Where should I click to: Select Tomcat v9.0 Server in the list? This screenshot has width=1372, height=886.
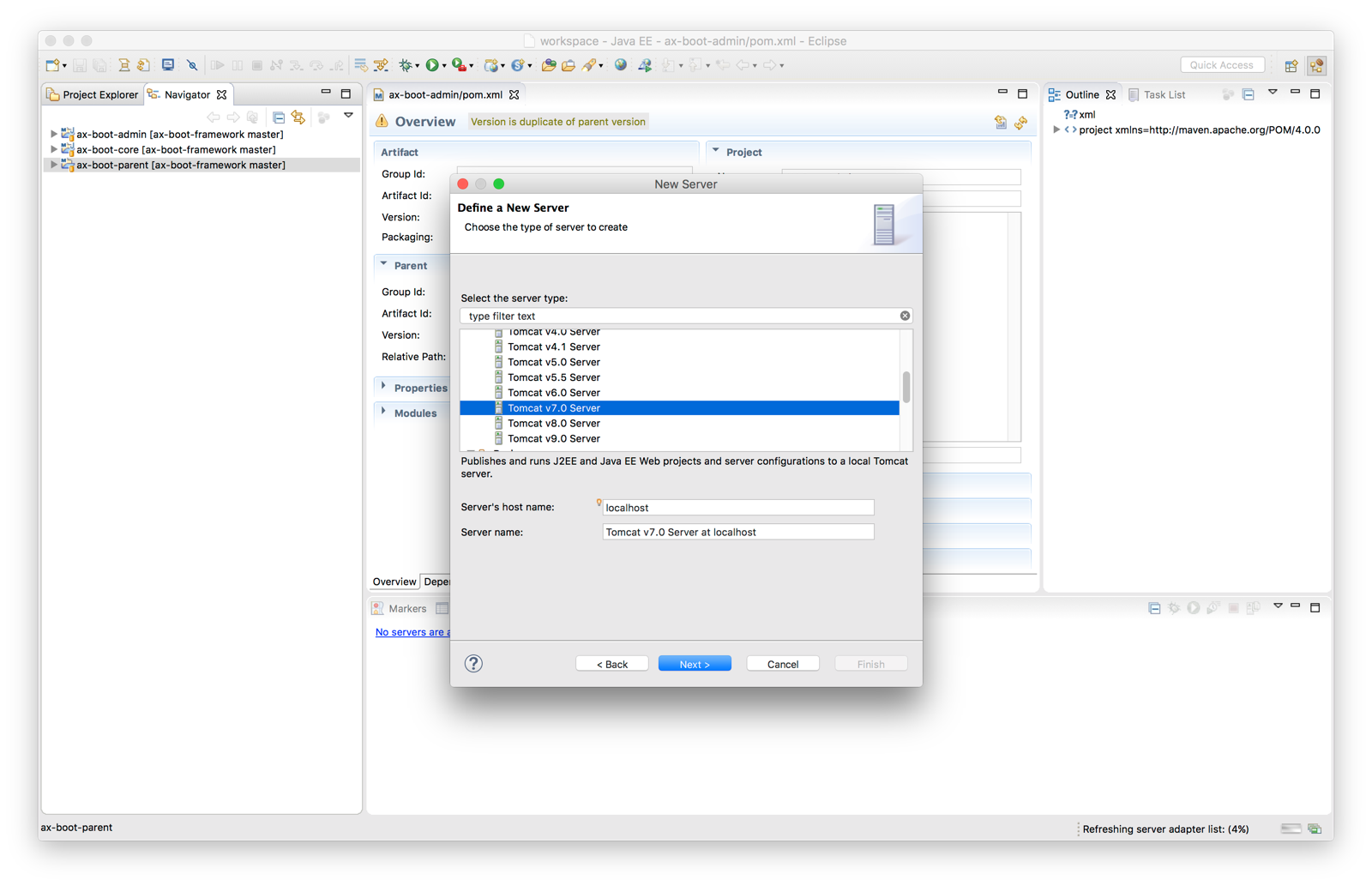point(679,438)
